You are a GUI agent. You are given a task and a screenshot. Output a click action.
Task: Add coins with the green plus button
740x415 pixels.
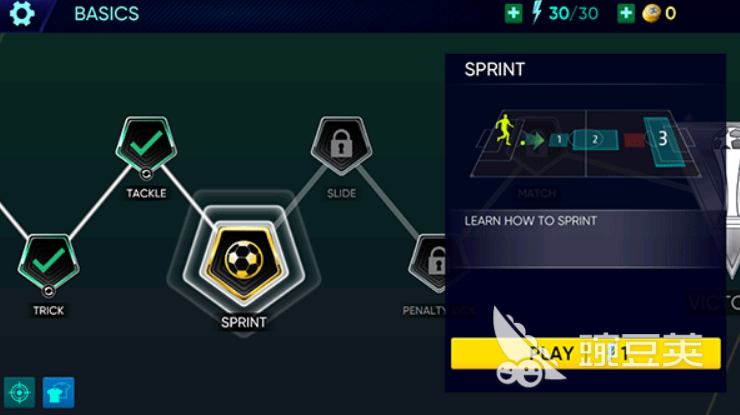[626, 14]
